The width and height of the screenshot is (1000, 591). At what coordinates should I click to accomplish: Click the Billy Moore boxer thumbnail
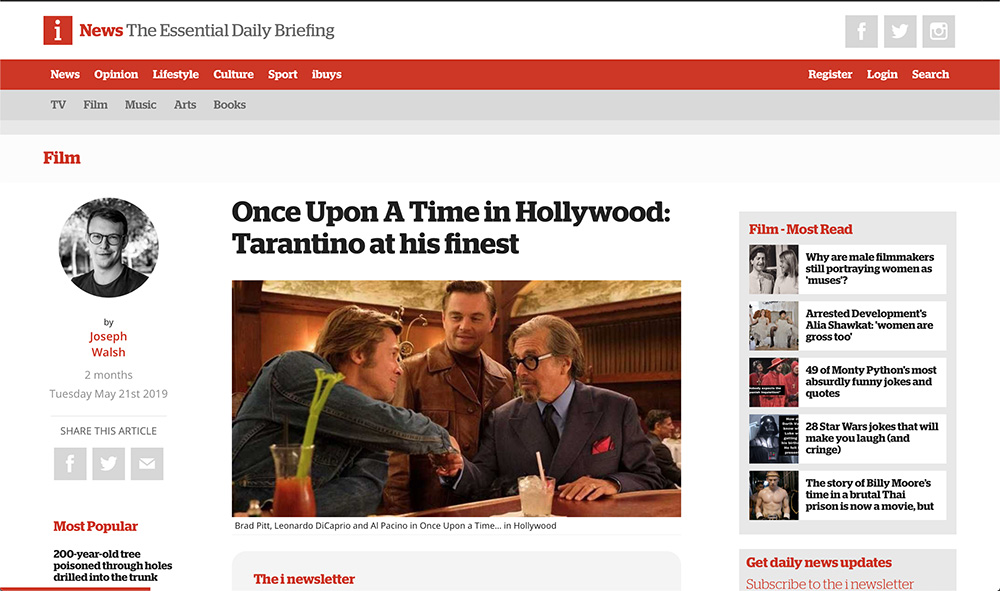click(x=774, y=495)
